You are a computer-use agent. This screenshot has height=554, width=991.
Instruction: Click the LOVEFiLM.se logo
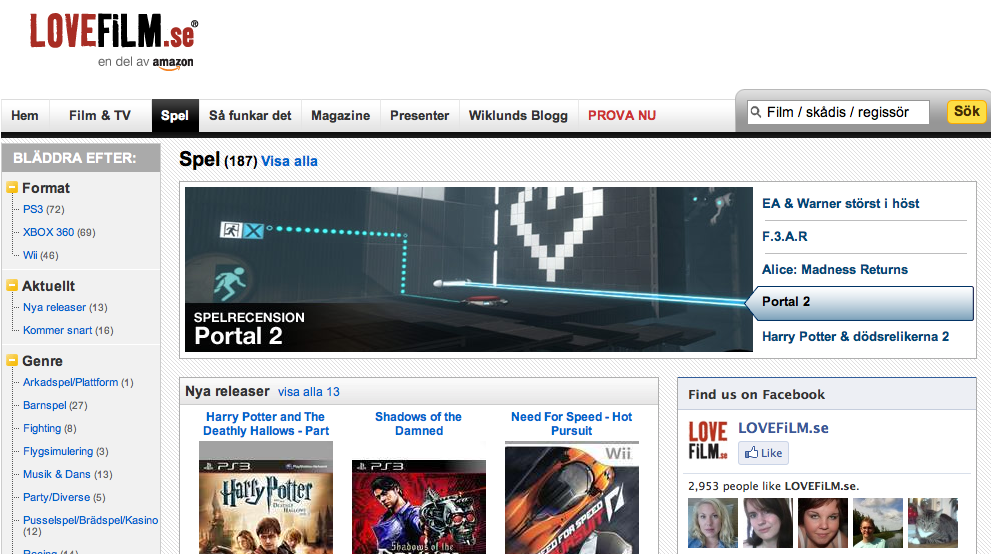(114, 32)
